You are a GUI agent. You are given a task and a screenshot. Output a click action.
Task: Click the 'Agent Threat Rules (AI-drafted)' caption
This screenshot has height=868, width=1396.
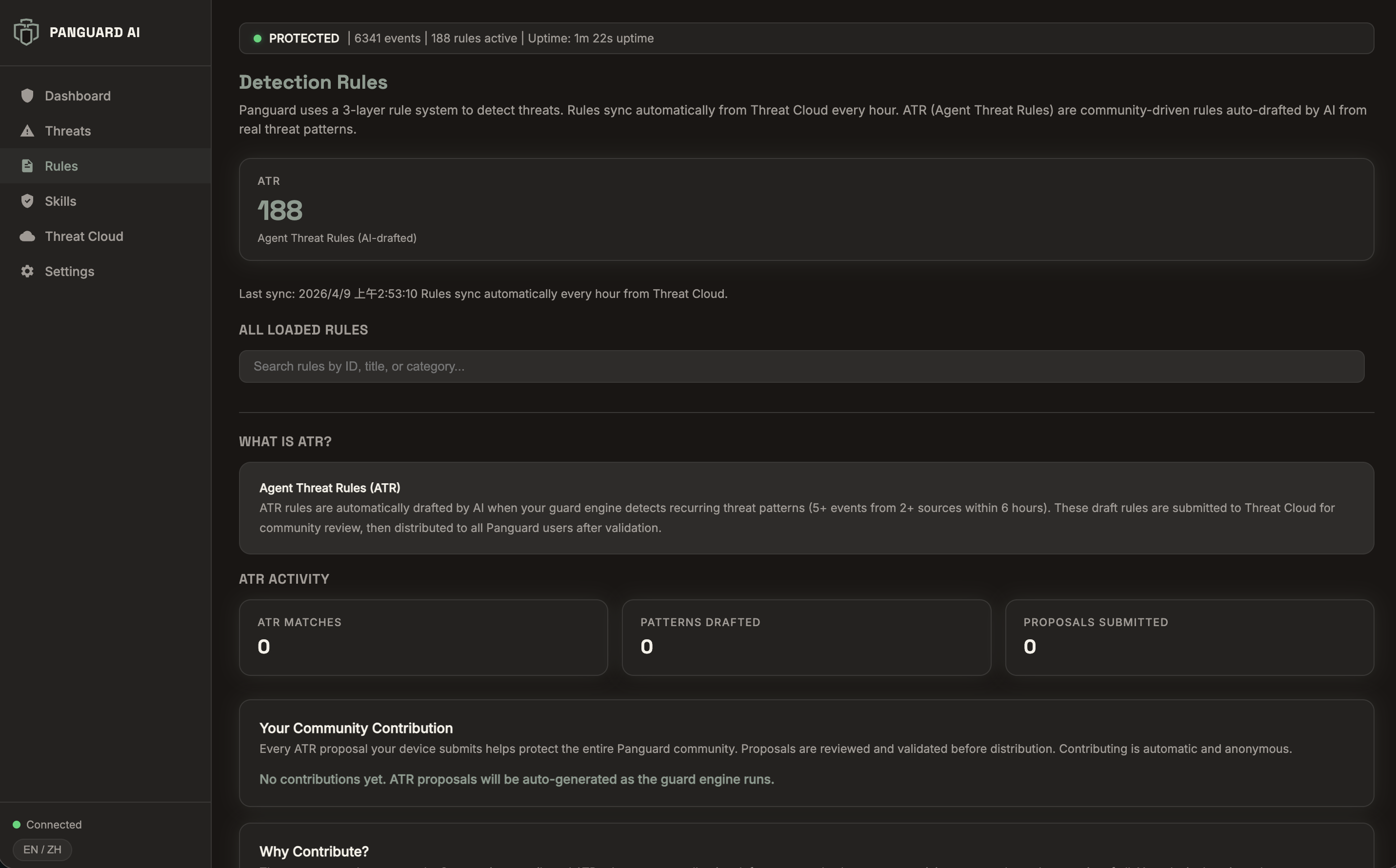[337, 237]
